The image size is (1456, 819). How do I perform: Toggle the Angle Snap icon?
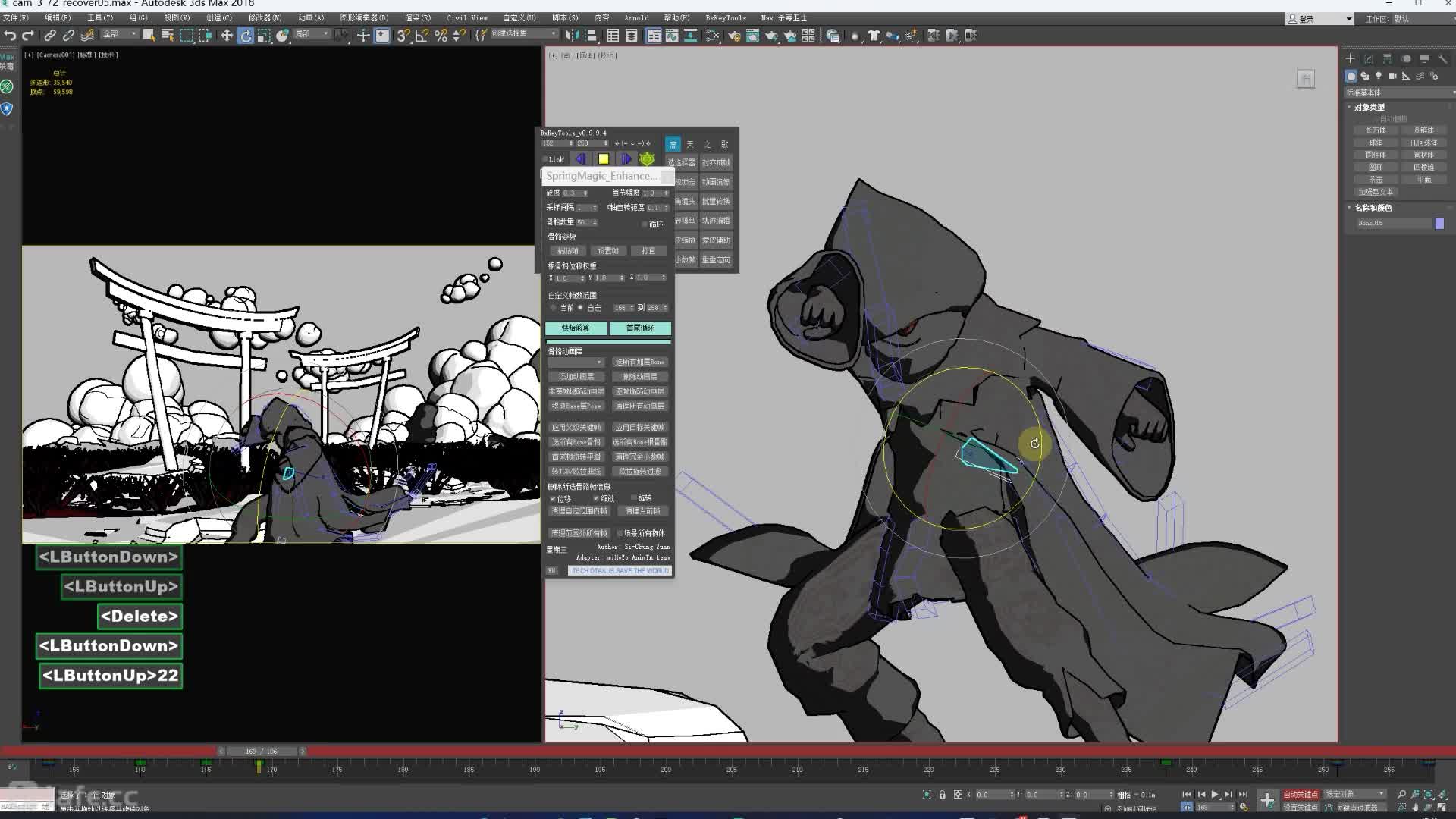tap(422, 36)
